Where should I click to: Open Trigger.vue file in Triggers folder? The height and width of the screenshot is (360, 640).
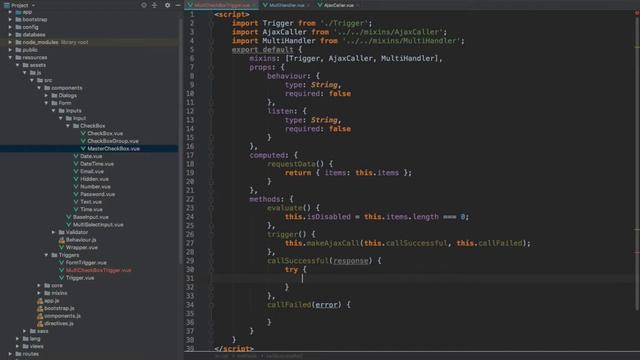80,278
